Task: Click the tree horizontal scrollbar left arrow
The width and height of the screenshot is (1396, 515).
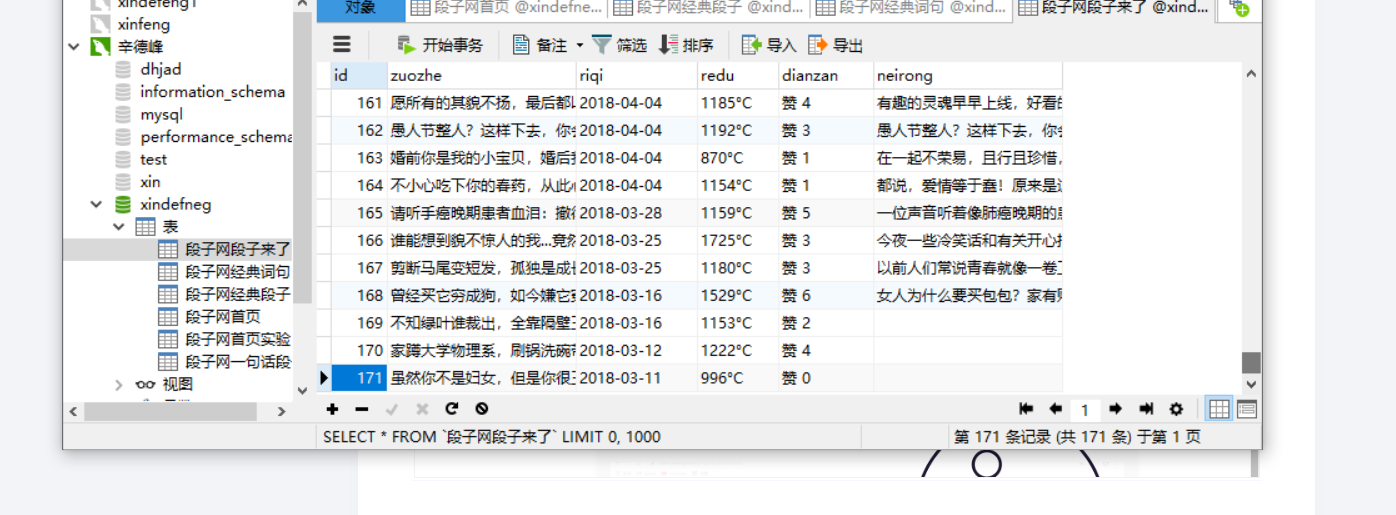Action: (x=72, y=411)
